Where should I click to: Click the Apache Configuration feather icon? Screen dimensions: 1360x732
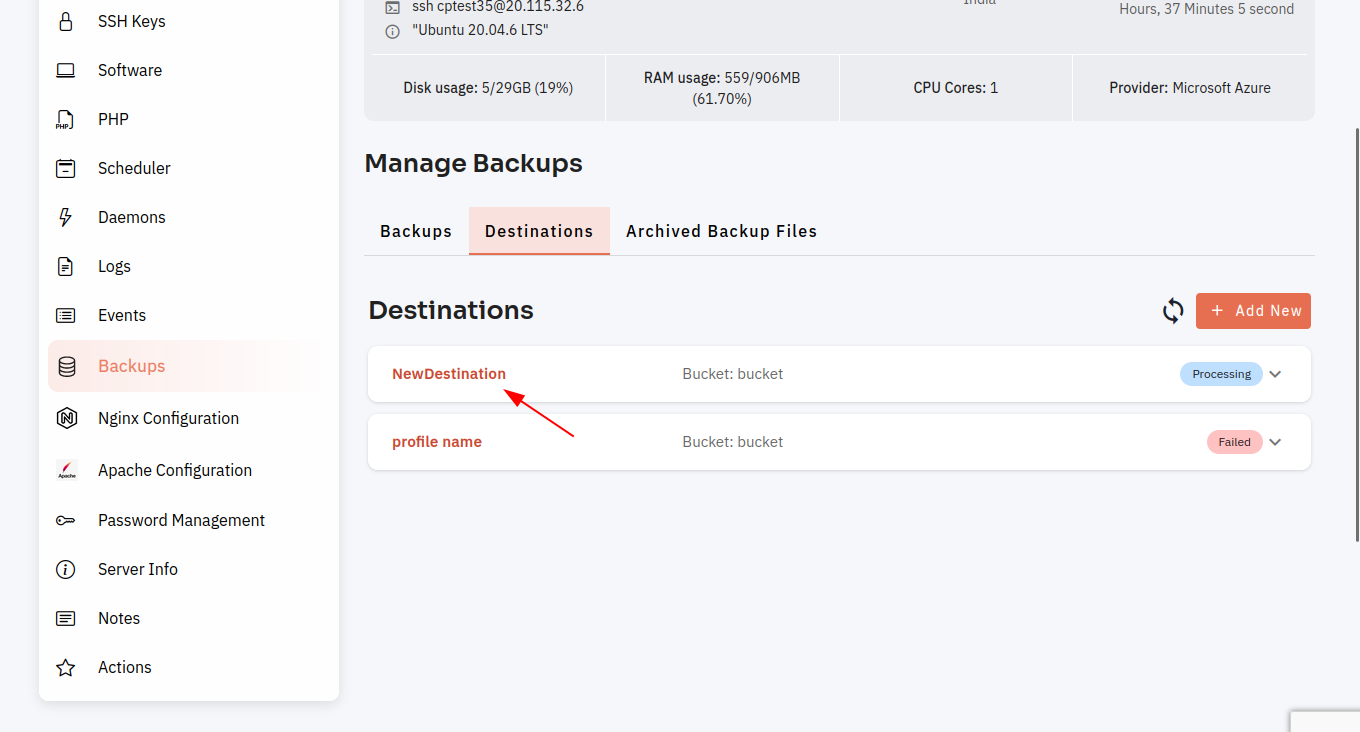[x=67, y=470]
